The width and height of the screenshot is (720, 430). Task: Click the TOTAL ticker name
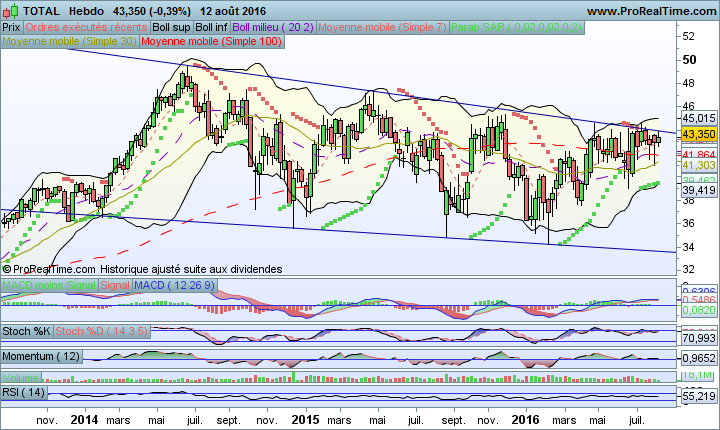(41, 11)
